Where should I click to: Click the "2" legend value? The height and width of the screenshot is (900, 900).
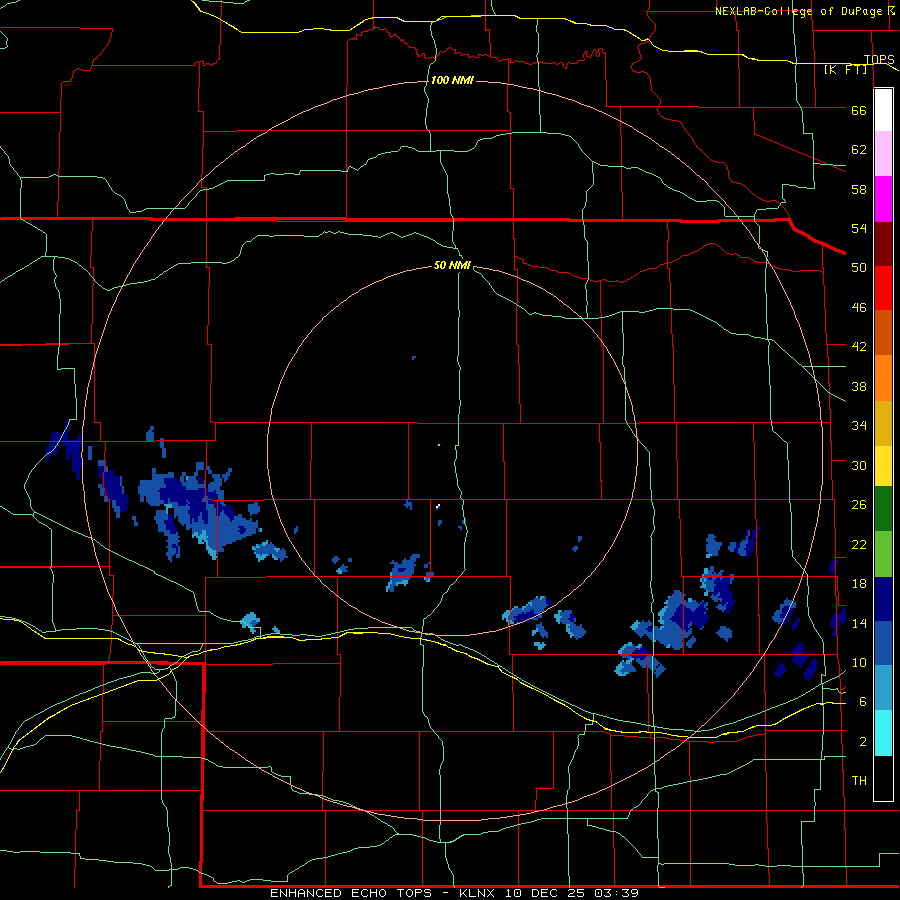click(863, 742)
